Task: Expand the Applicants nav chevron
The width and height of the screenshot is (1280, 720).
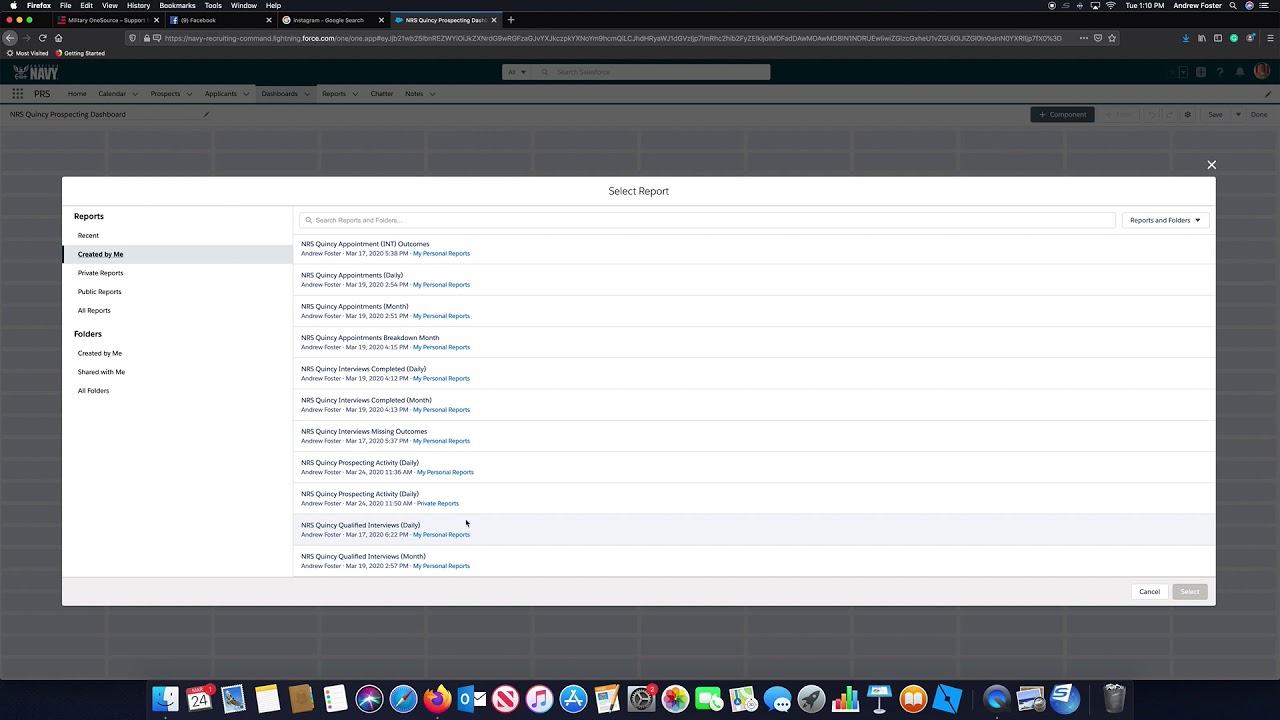Action: point(246,94)
